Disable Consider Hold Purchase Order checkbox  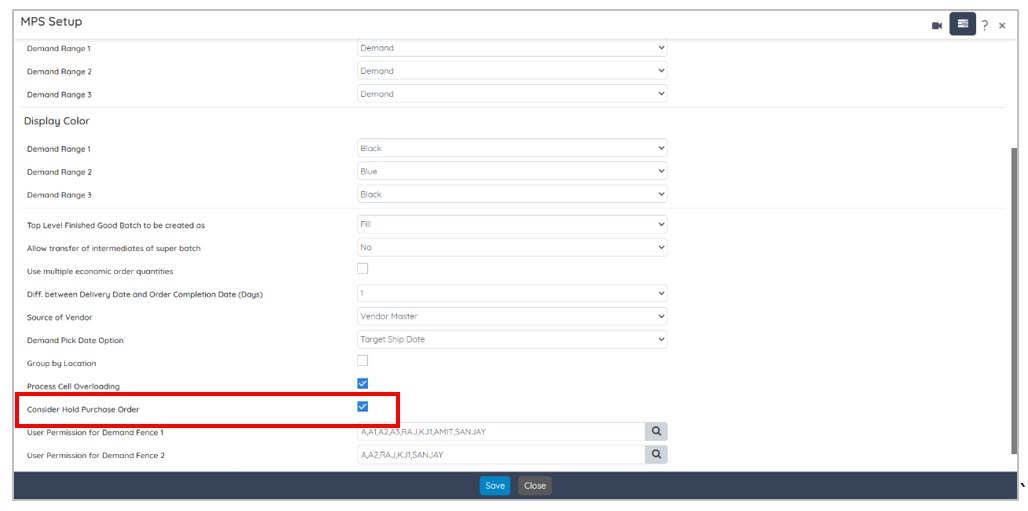(x=363, y=406)
